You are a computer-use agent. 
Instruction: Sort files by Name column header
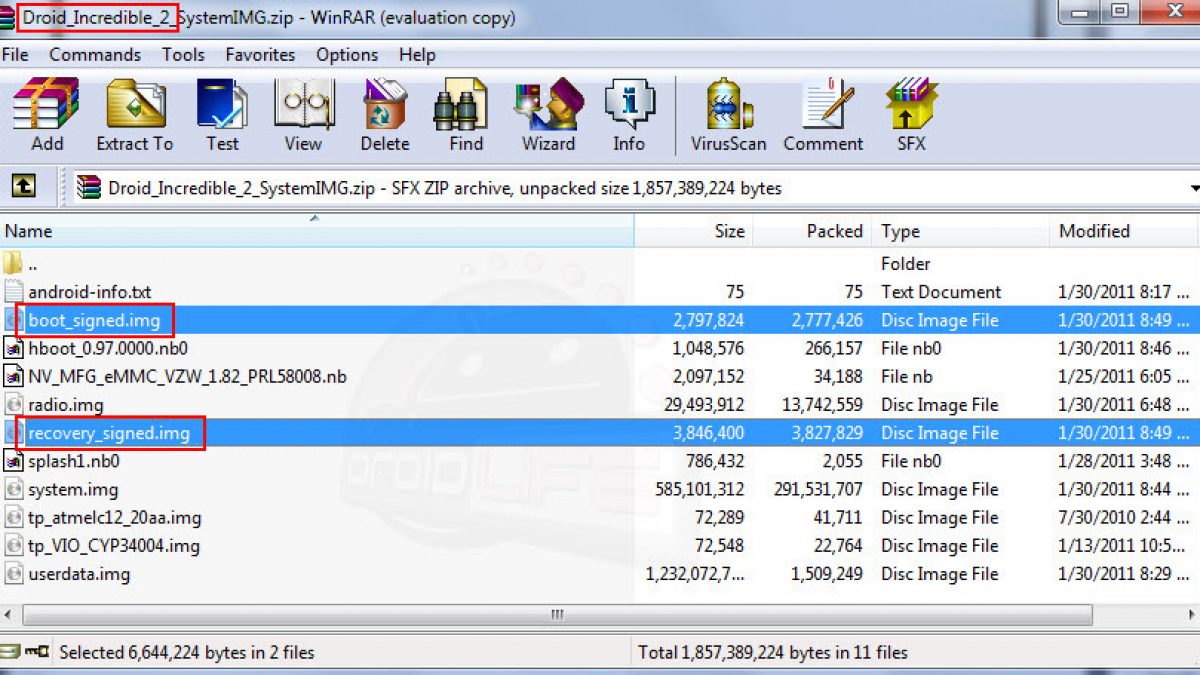(x=30, y=231)
